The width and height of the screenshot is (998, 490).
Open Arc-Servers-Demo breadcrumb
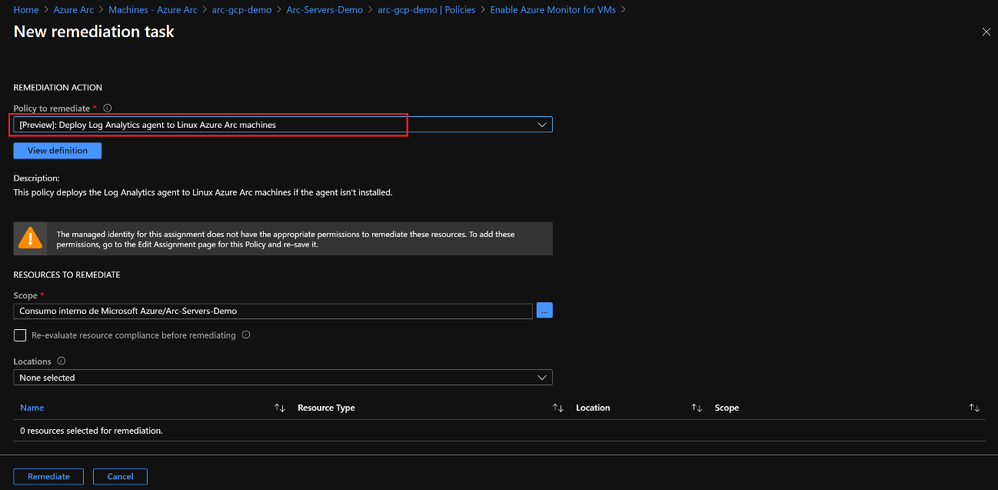pos(325,10)
